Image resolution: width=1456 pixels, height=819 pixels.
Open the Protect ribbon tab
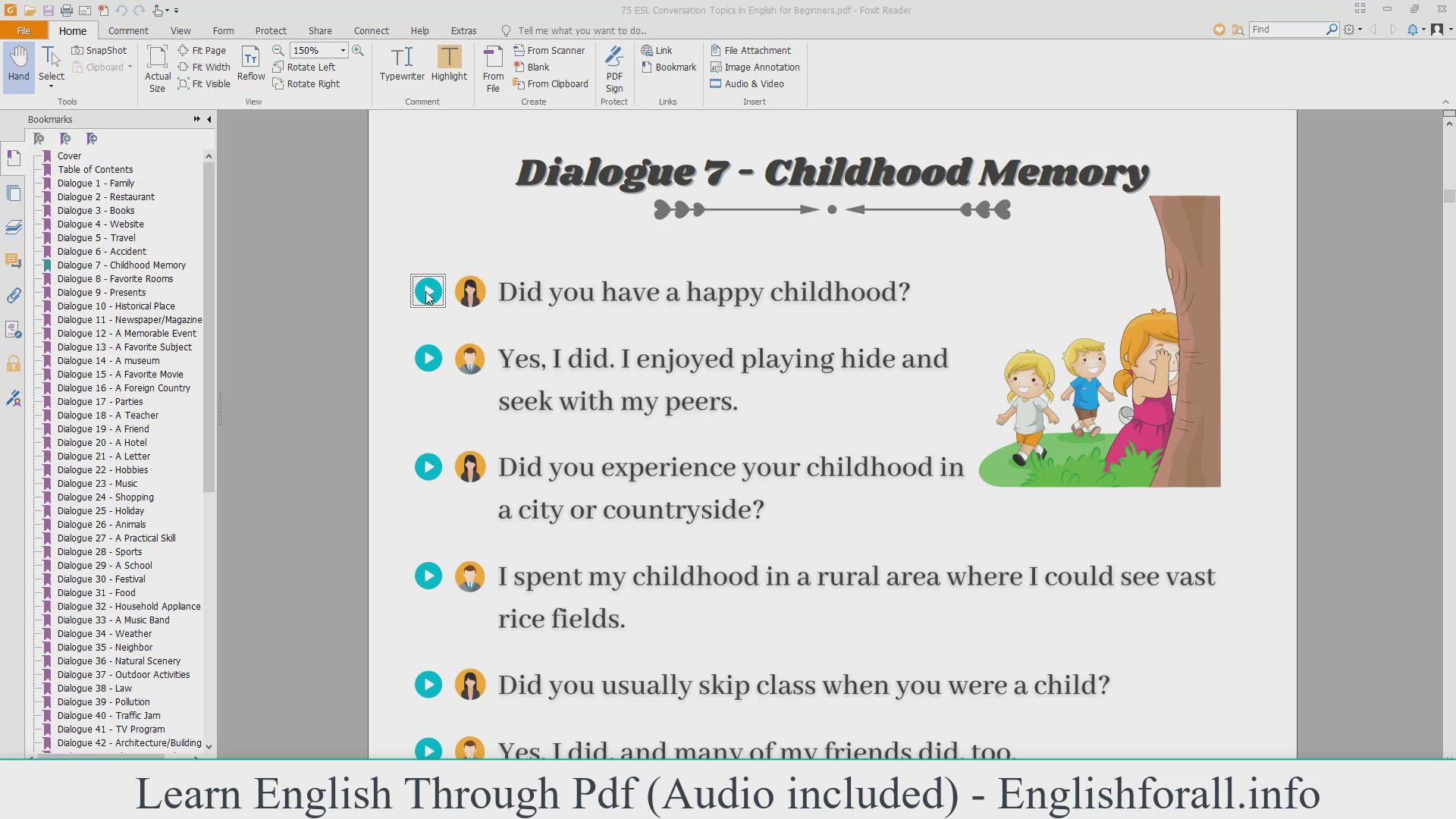[271, 30]
